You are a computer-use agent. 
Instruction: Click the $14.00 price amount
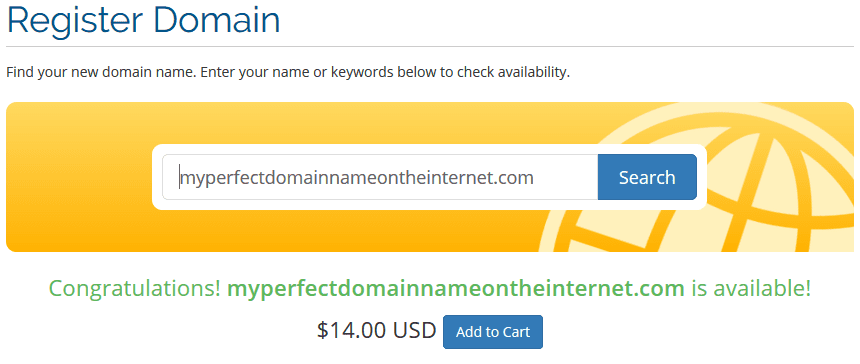pos(352,331)
